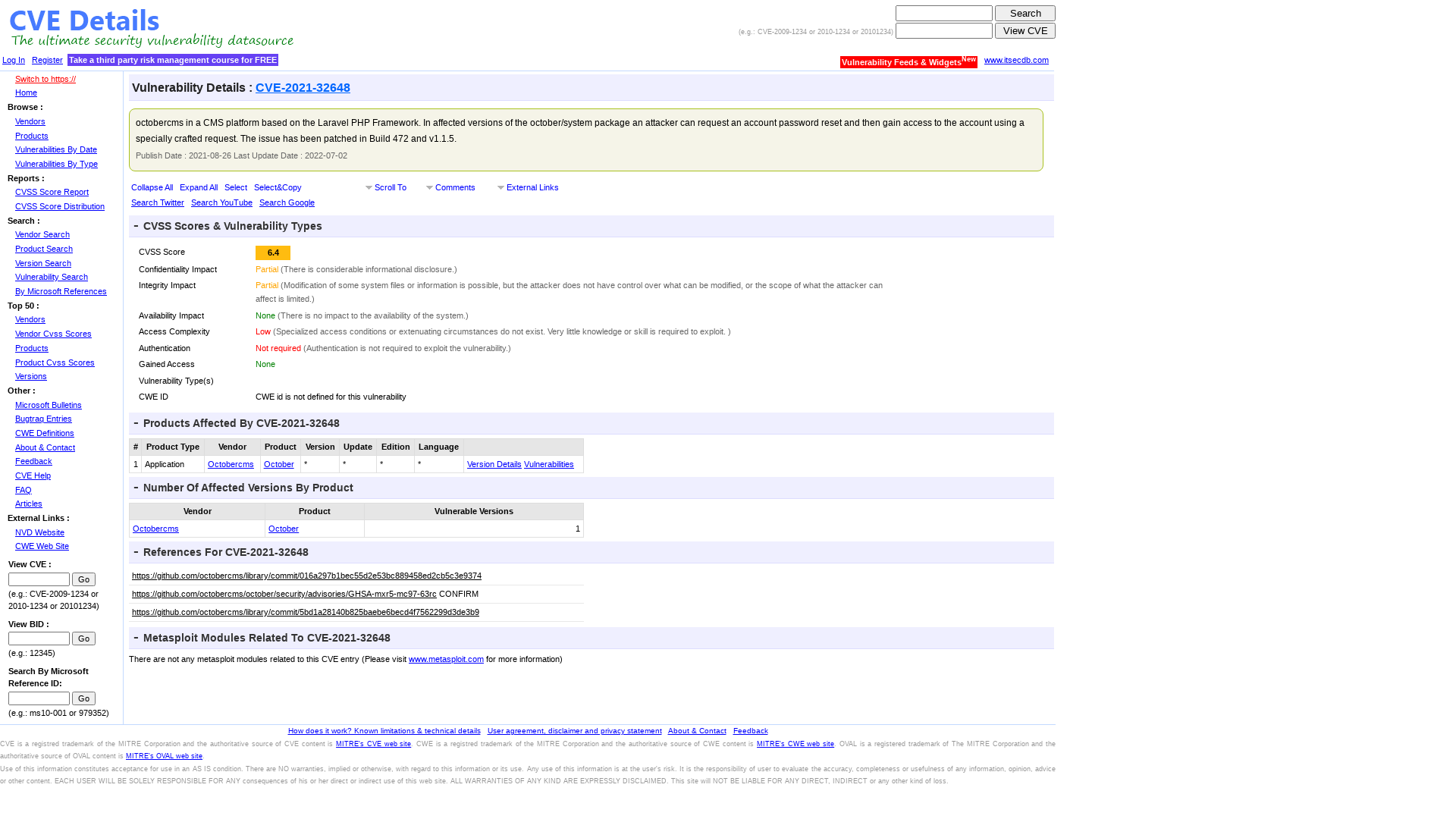
Task: Open Version Details link
Action: pos(494,464)
